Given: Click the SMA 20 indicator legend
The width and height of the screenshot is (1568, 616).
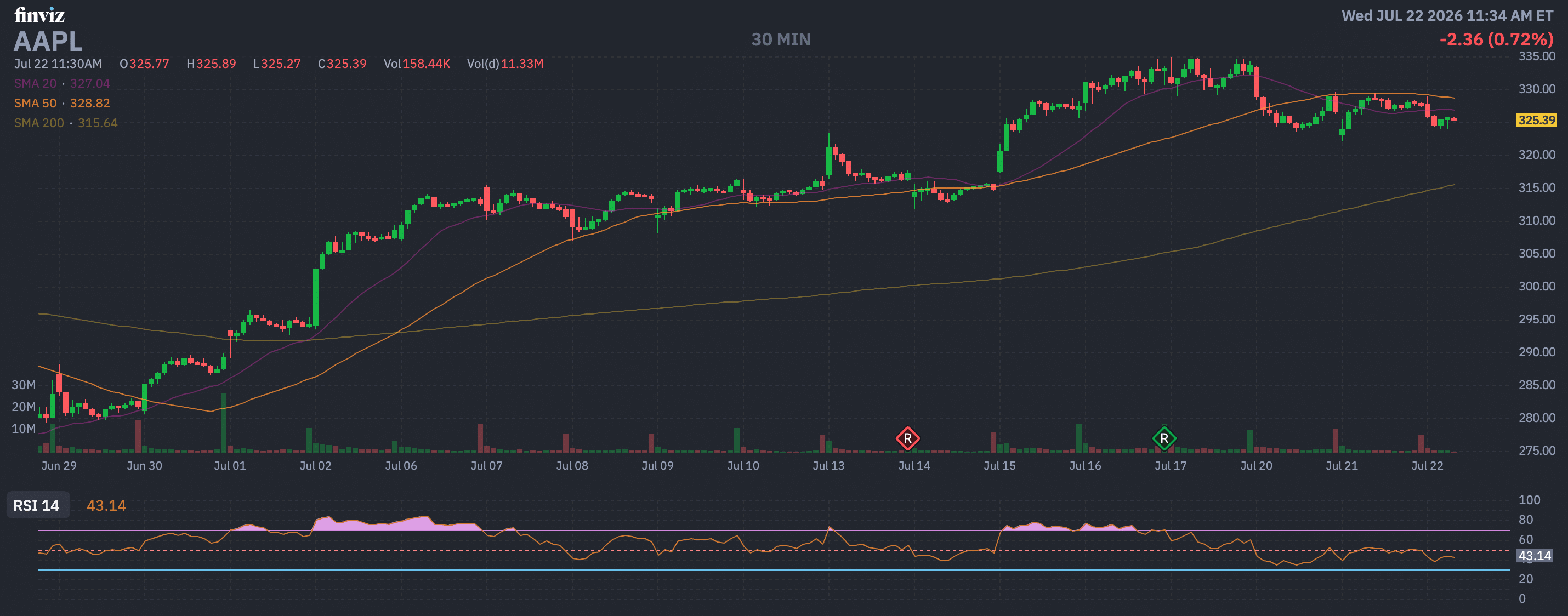Looking at the screenshot, I should pos(62,83).
